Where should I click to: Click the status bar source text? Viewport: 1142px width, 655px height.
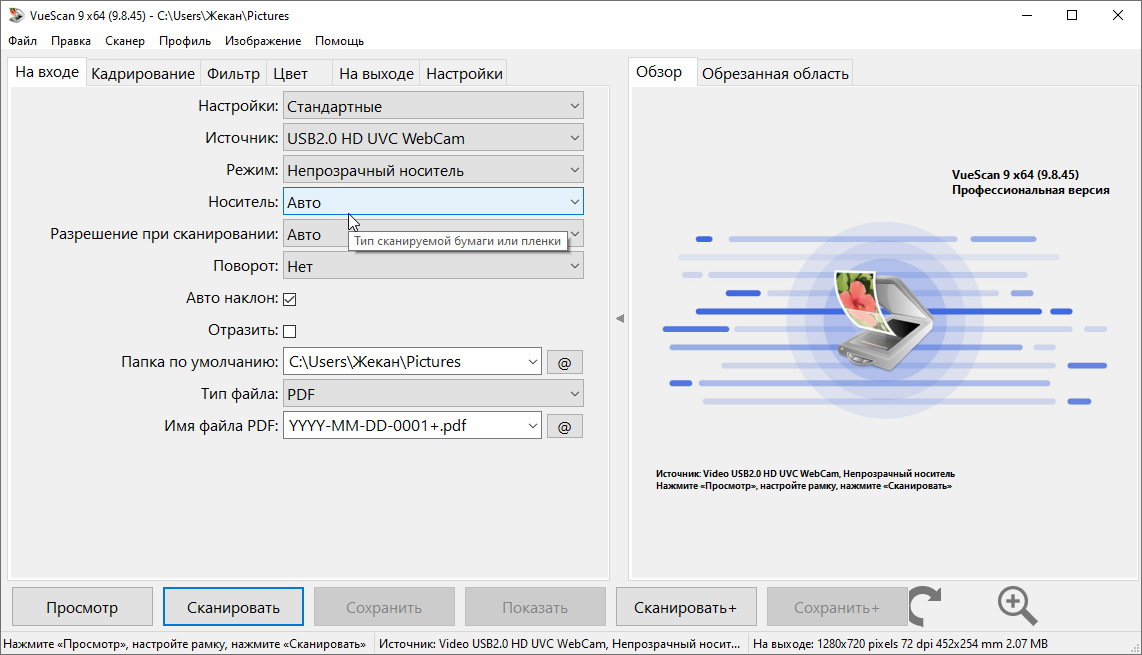(559, 644)
